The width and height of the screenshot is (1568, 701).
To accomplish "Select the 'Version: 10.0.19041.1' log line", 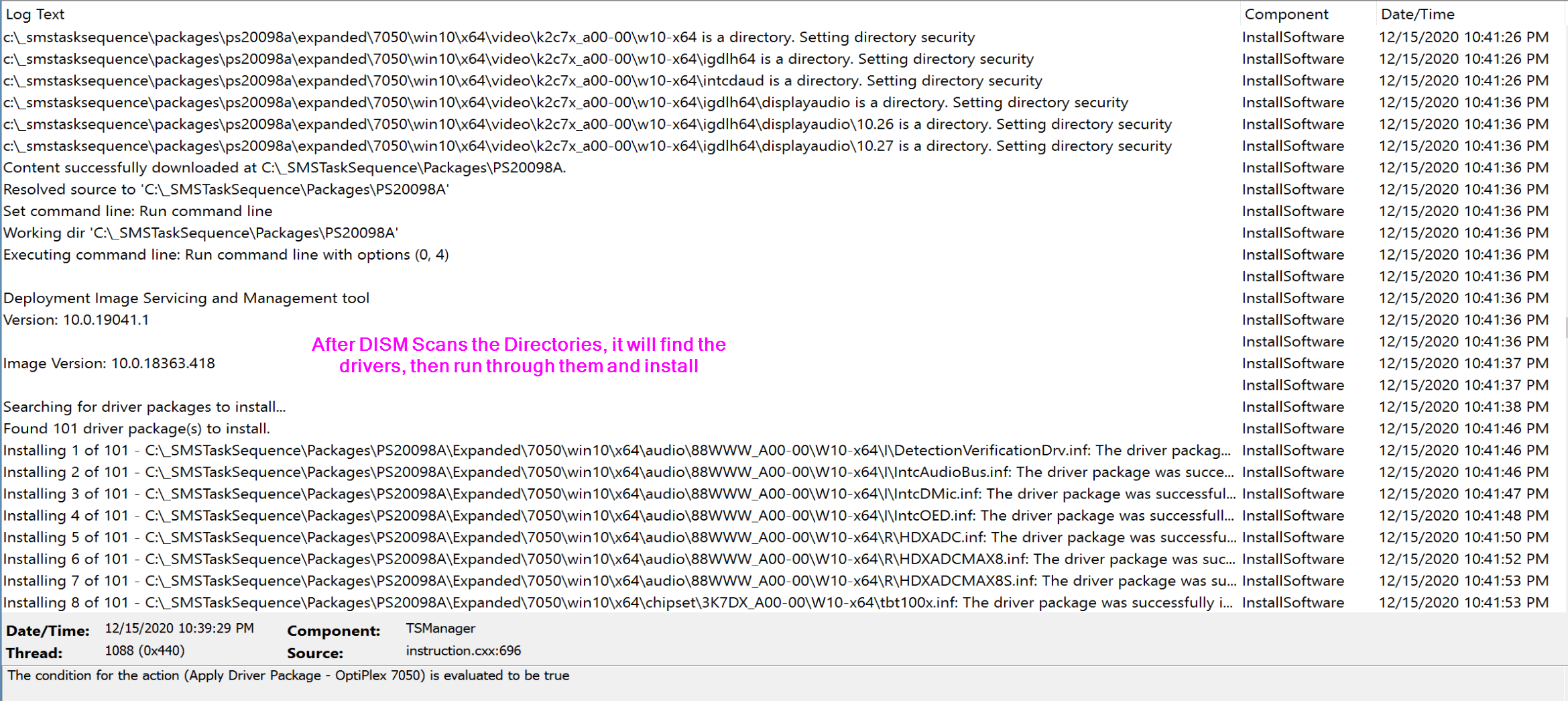I will tap(76, 320).
